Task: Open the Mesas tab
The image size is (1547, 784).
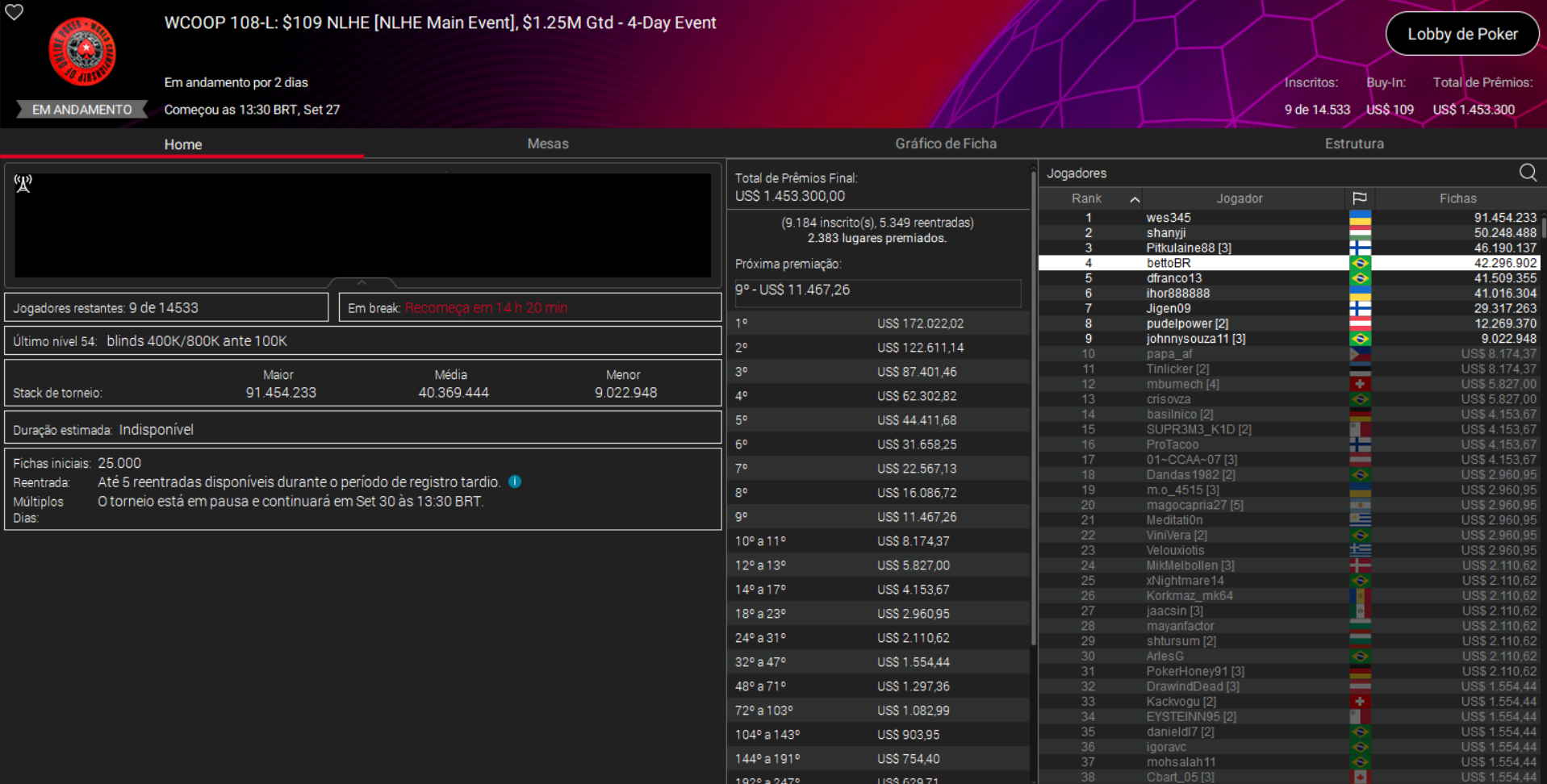Action: (x=548, y=144)
